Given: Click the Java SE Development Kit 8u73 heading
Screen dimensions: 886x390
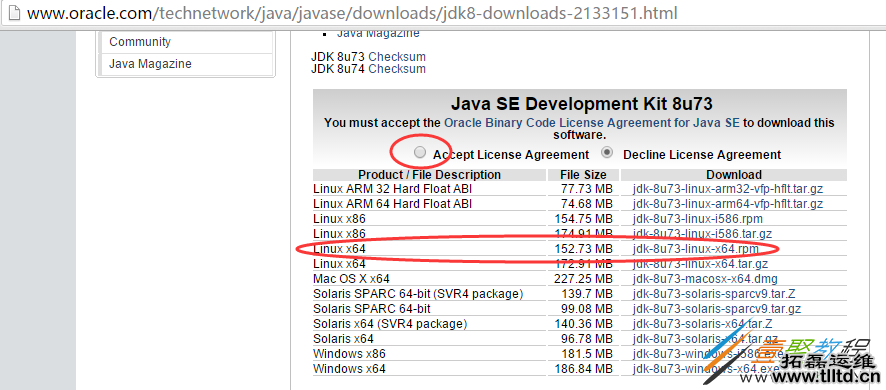Looking at the screenshot, I should (581, 104).
